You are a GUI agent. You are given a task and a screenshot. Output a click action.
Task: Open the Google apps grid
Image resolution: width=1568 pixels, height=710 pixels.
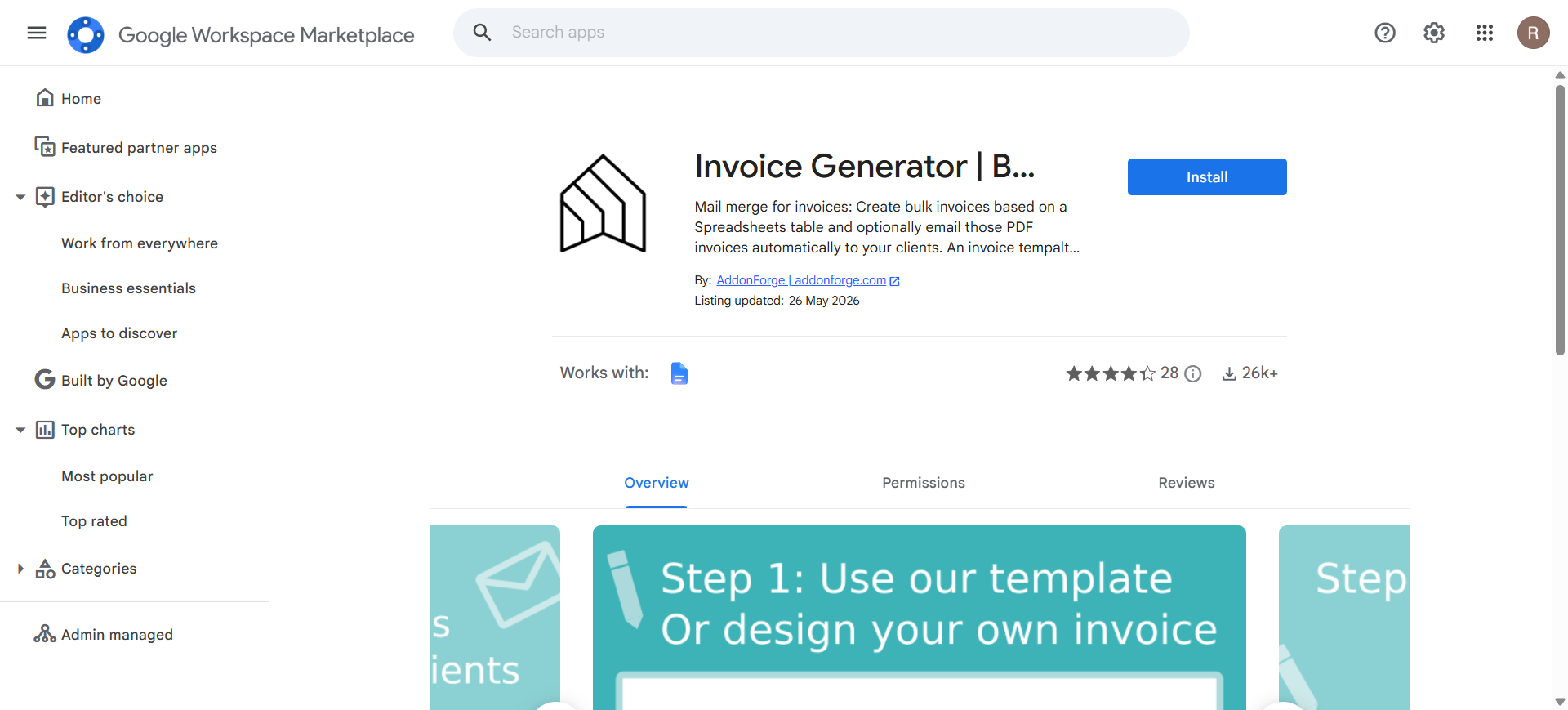pos(1485,33)
